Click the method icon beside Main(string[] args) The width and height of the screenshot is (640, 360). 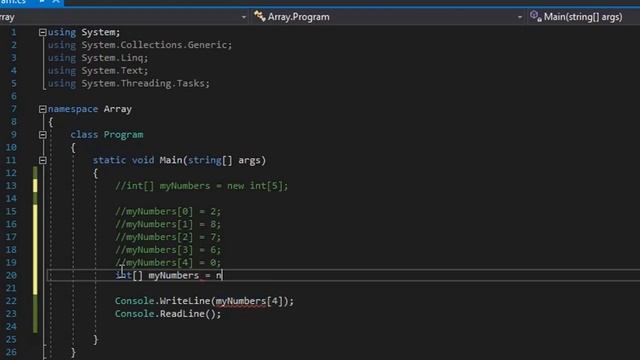(x=536, y=16)
